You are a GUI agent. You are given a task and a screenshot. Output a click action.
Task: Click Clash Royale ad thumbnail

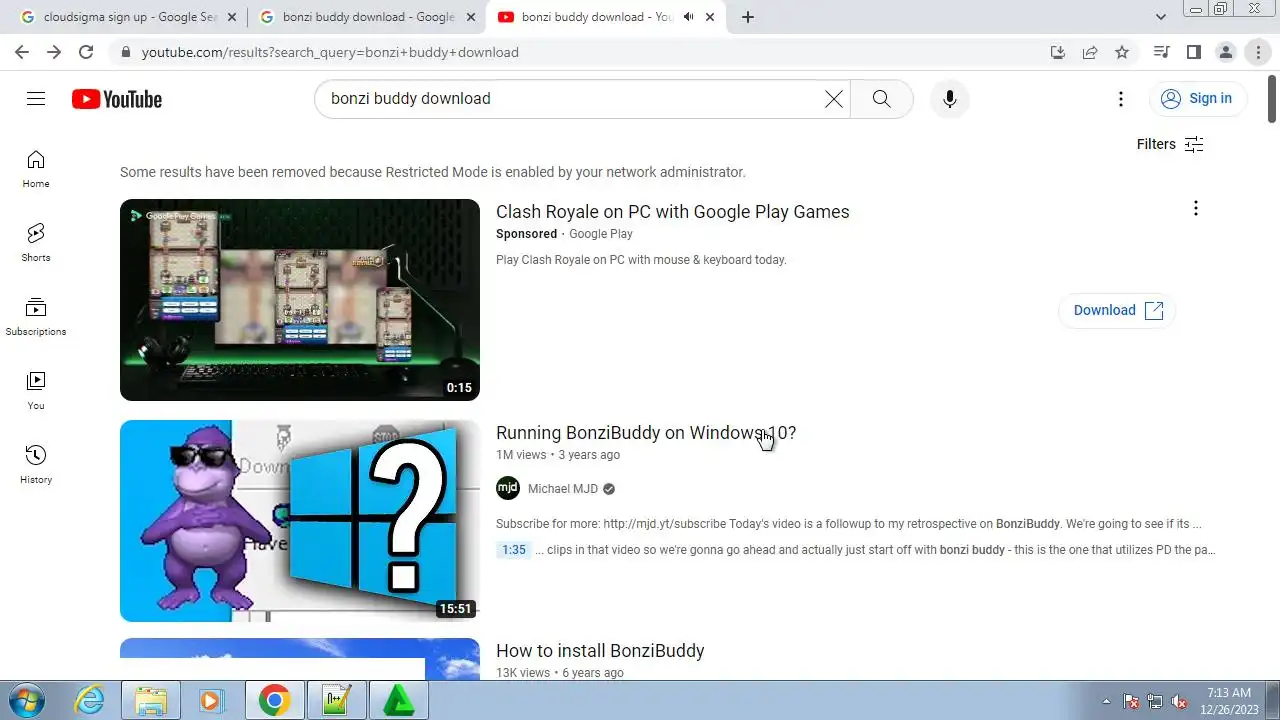pyautogui.click(x=300, y=300)
